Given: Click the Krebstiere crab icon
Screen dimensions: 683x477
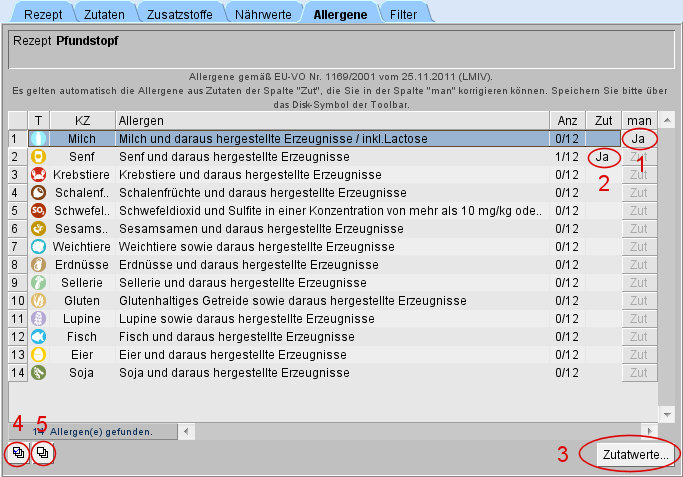Looking at the screenshot, I should [x=38, y=175].
